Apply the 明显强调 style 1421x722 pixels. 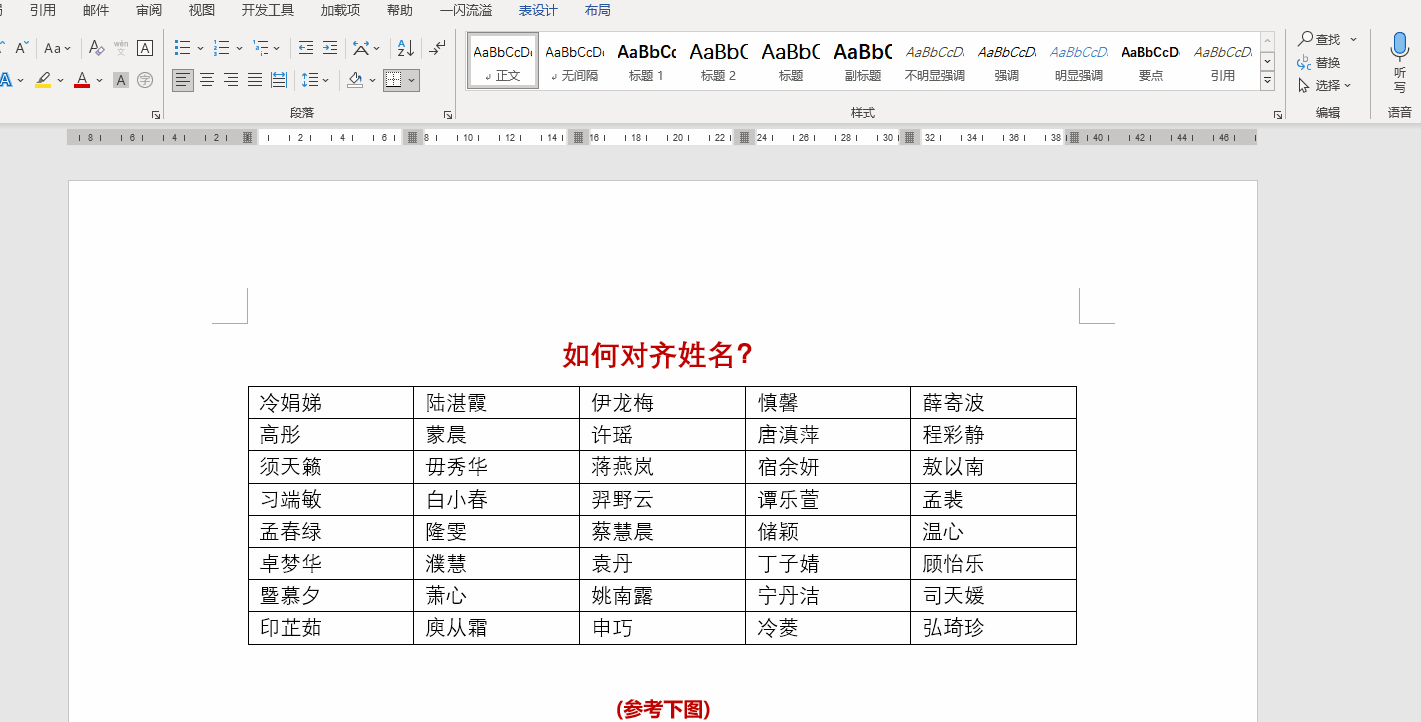pos(1078,60)
